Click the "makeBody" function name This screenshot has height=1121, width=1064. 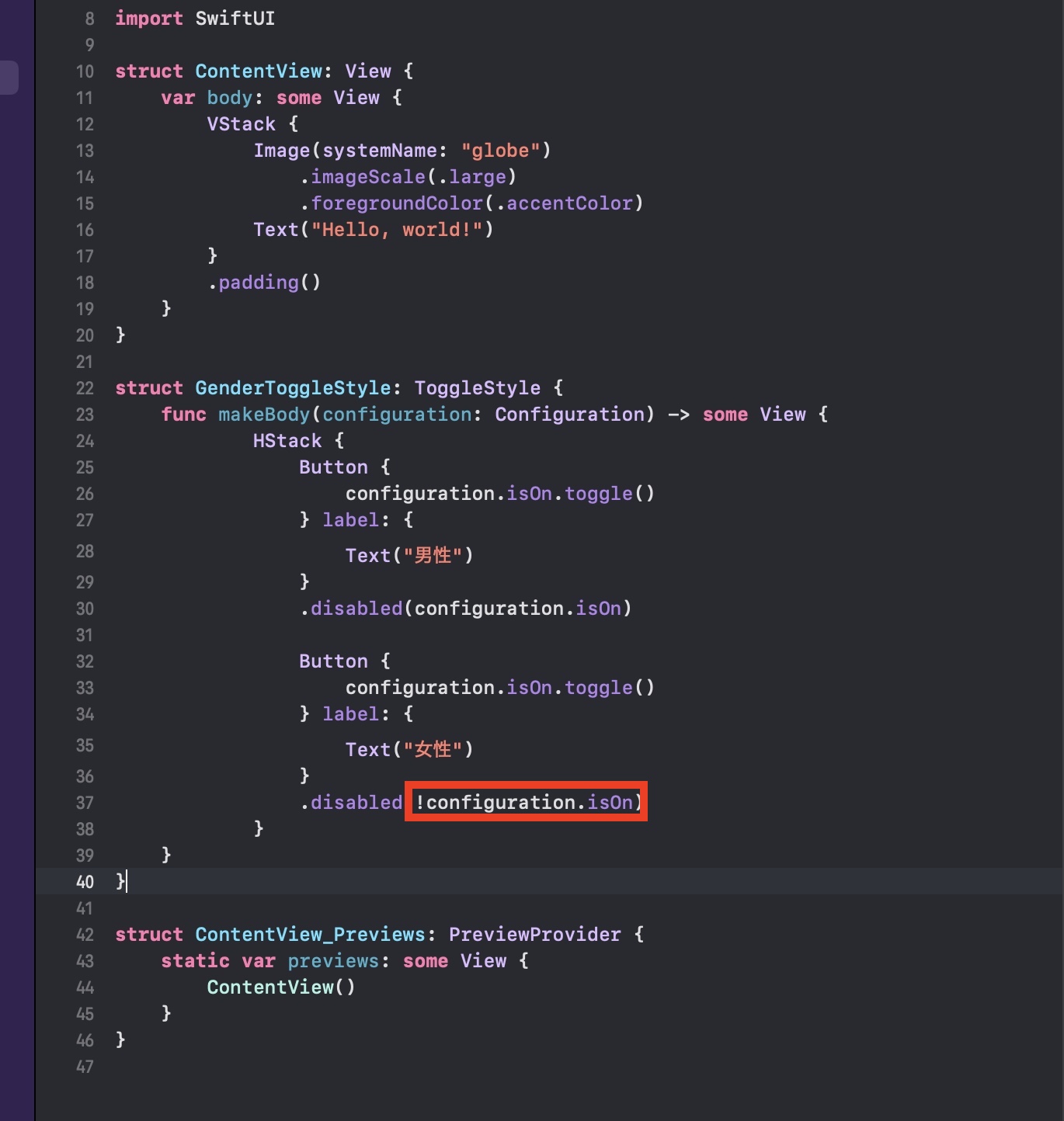[x=264, y=415]
